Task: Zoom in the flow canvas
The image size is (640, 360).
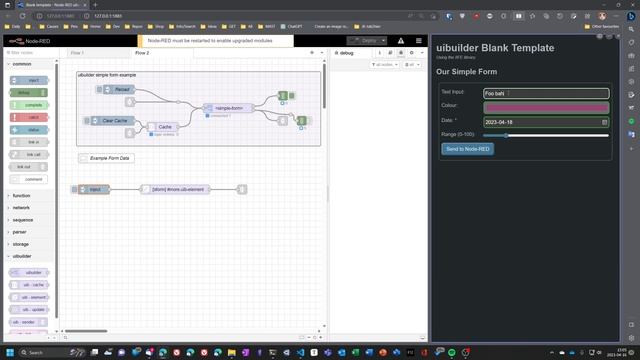Action: point(320,338)
